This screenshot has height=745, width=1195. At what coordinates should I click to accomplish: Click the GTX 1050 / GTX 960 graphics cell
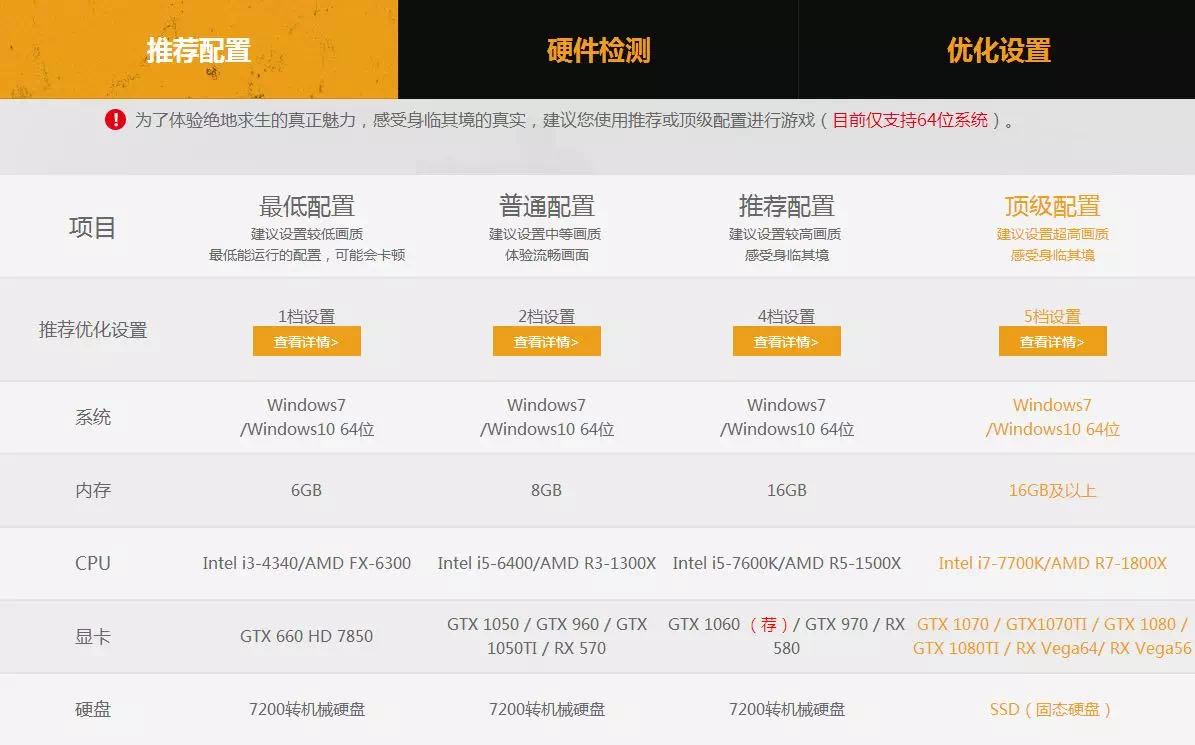point(546,636)
